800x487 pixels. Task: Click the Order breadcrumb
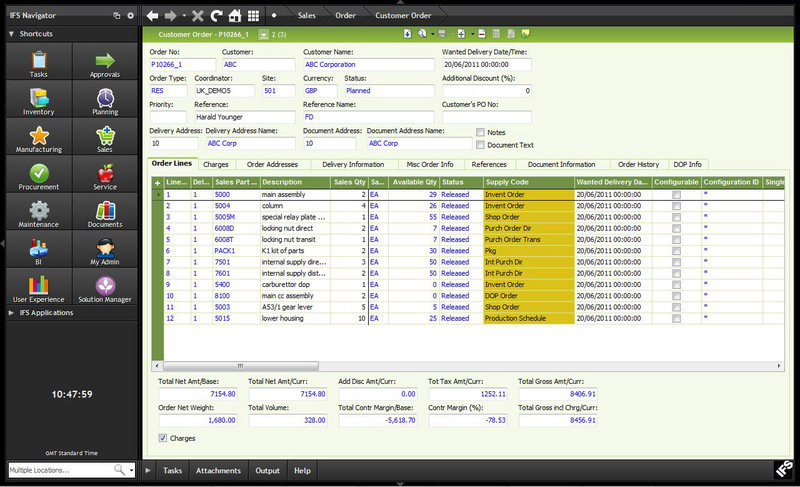345,16
